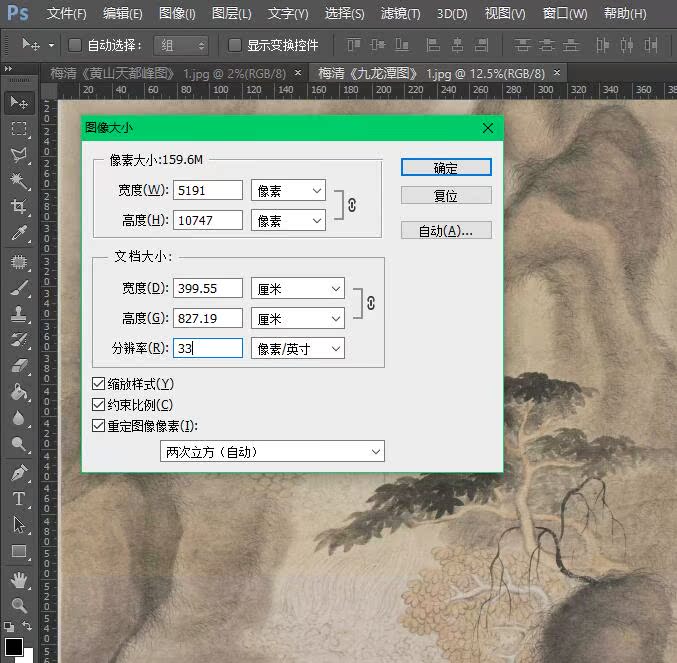Click the Align Left Edges icon
677x663 pixels.
pos(433,44)
